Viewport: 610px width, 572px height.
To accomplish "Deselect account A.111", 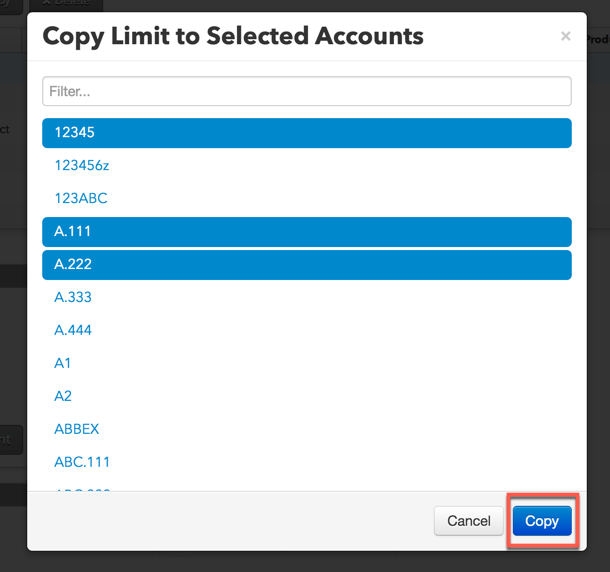I will coord(307,232).
